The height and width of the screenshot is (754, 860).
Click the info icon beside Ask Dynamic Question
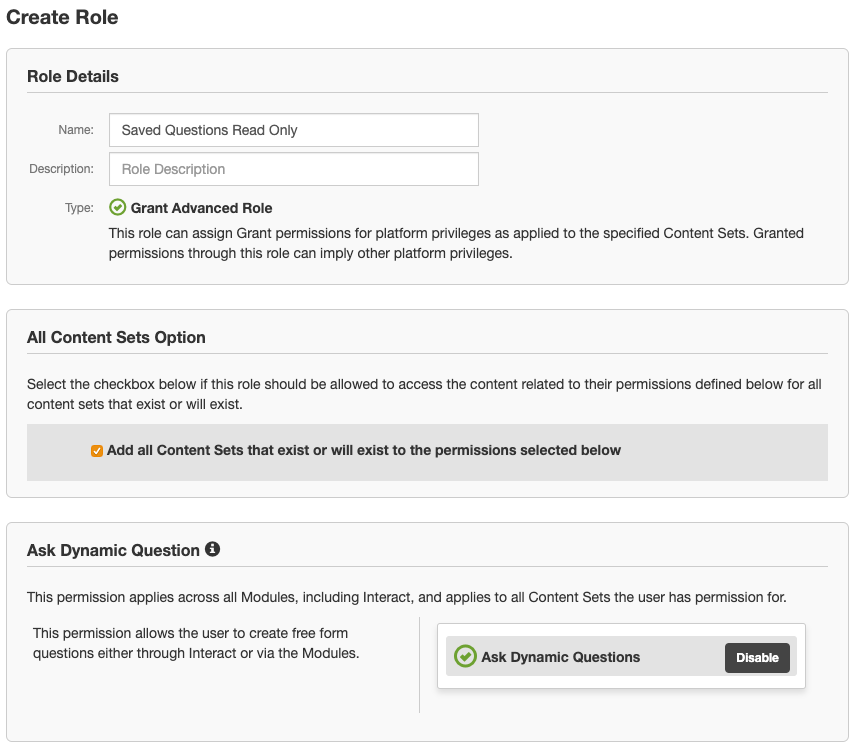(212, 549)
